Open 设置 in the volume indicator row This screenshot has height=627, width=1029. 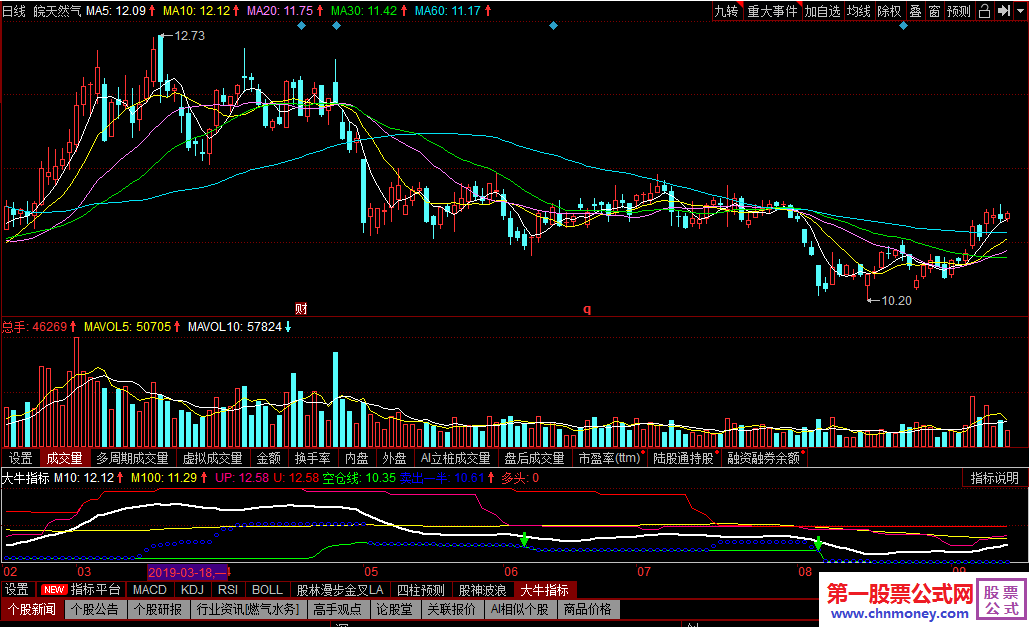[x=20, y=458]
